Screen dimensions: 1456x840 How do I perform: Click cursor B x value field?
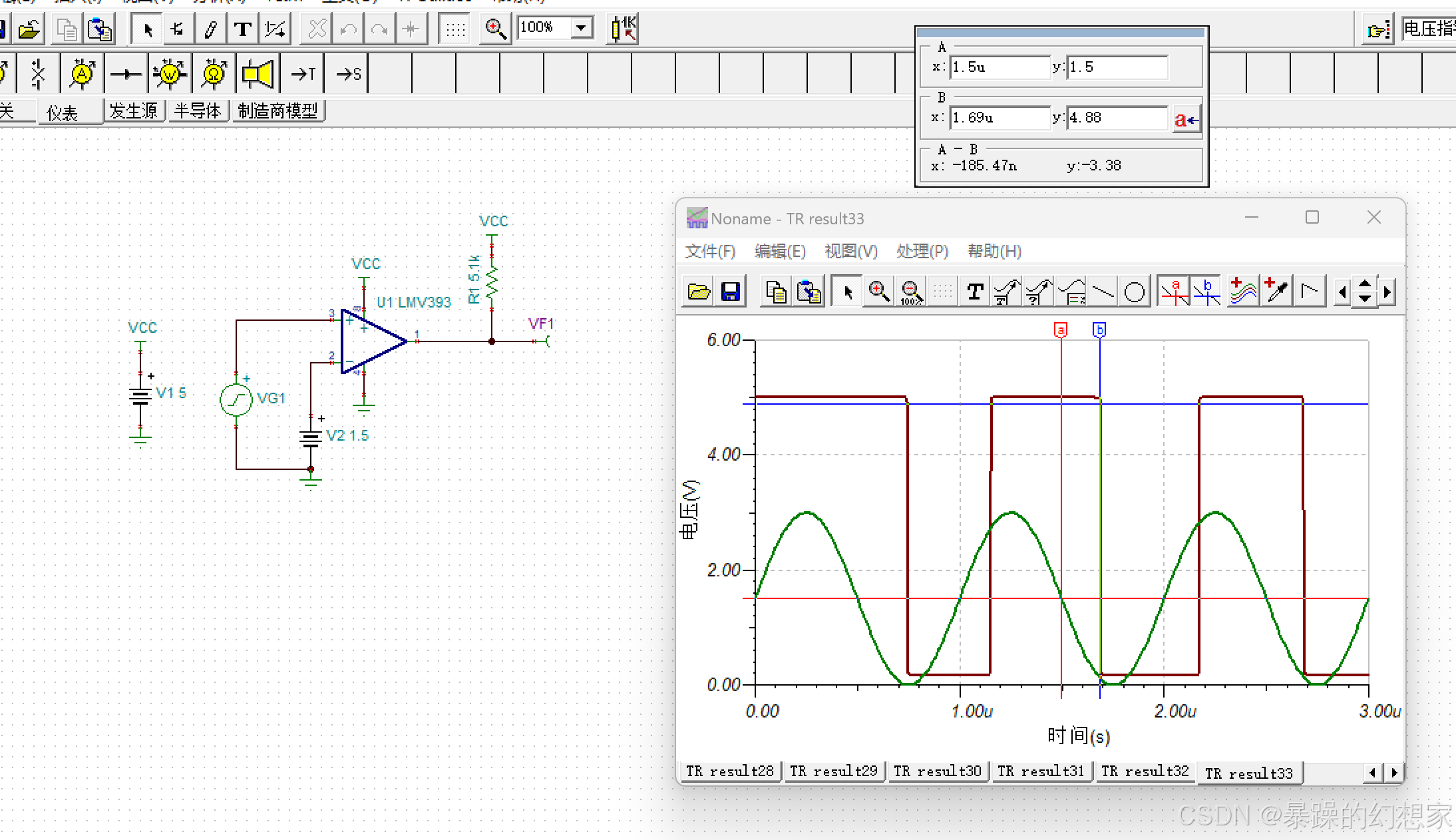click(999, 118)
